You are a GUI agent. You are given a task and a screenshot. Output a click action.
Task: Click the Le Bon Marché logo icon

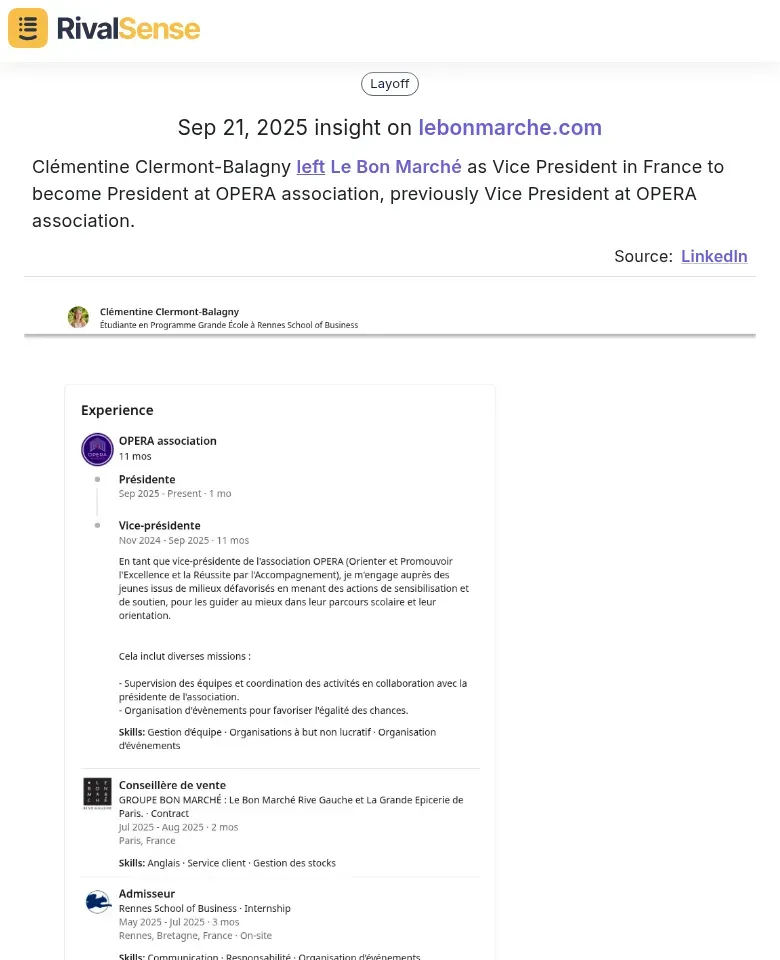97,793
